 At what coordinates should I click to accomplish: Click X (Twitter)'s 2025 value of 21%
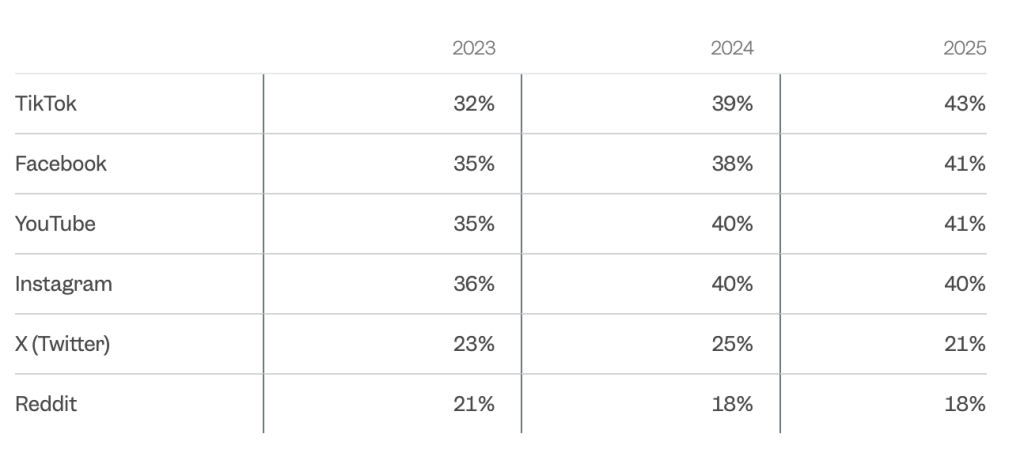click(x=965, y=344)
